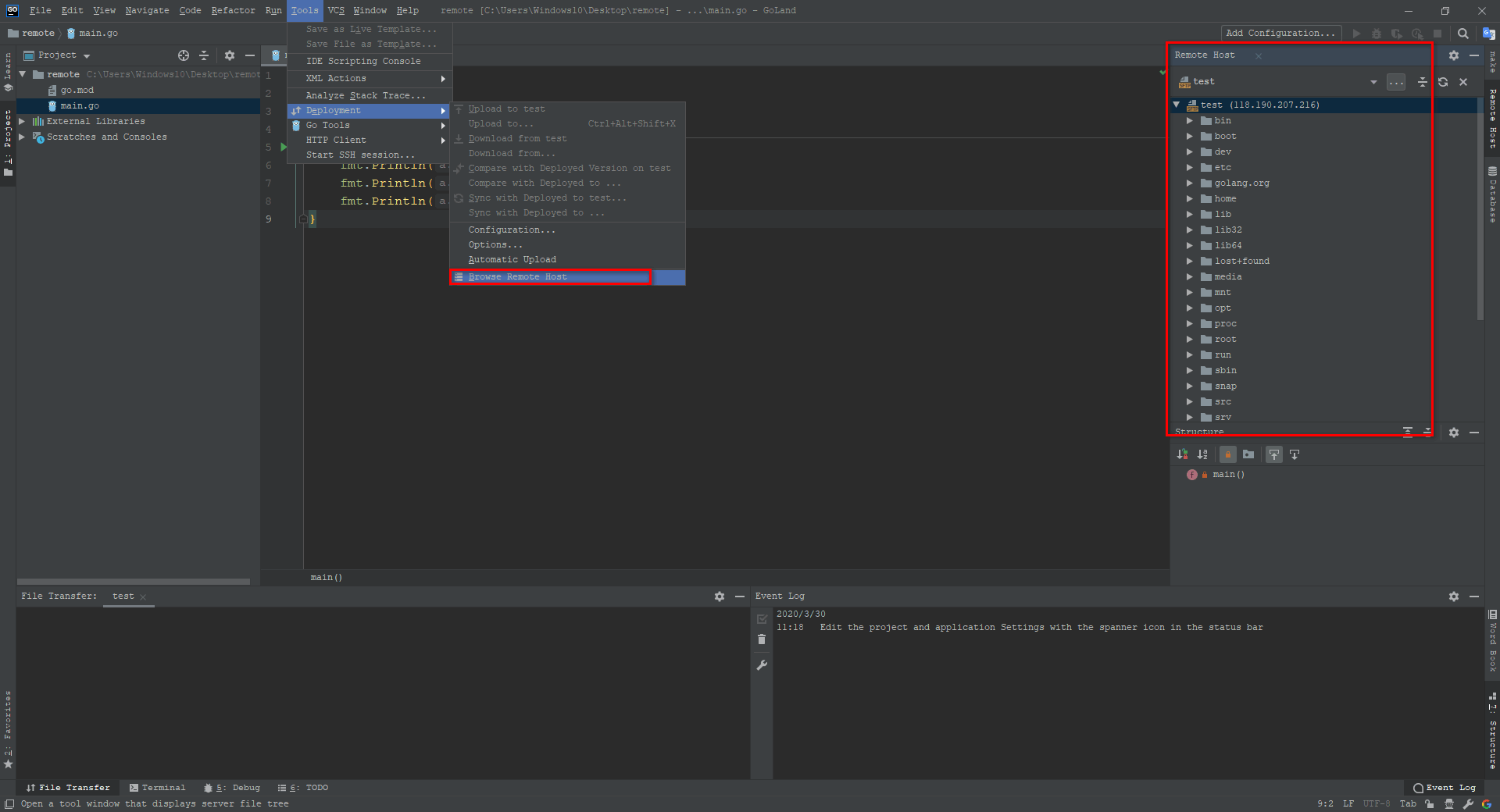Viewport: 1500px width, 812px height.
Task: Collapse all in the Project panel
Action: click(x=204, y=55)
